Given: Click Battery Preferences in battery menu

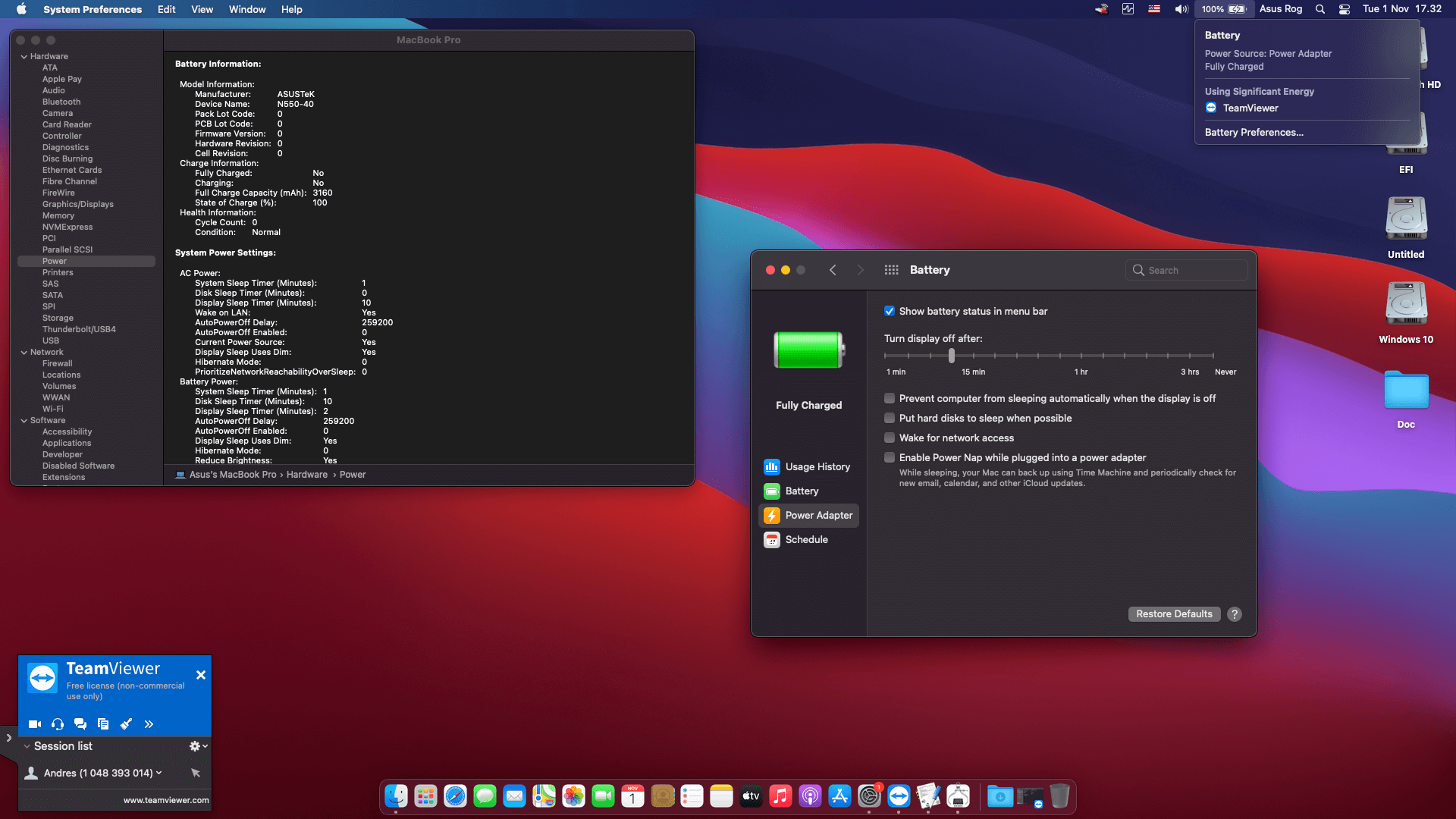Looking at the screenshot, I should tap(1254, 133).
